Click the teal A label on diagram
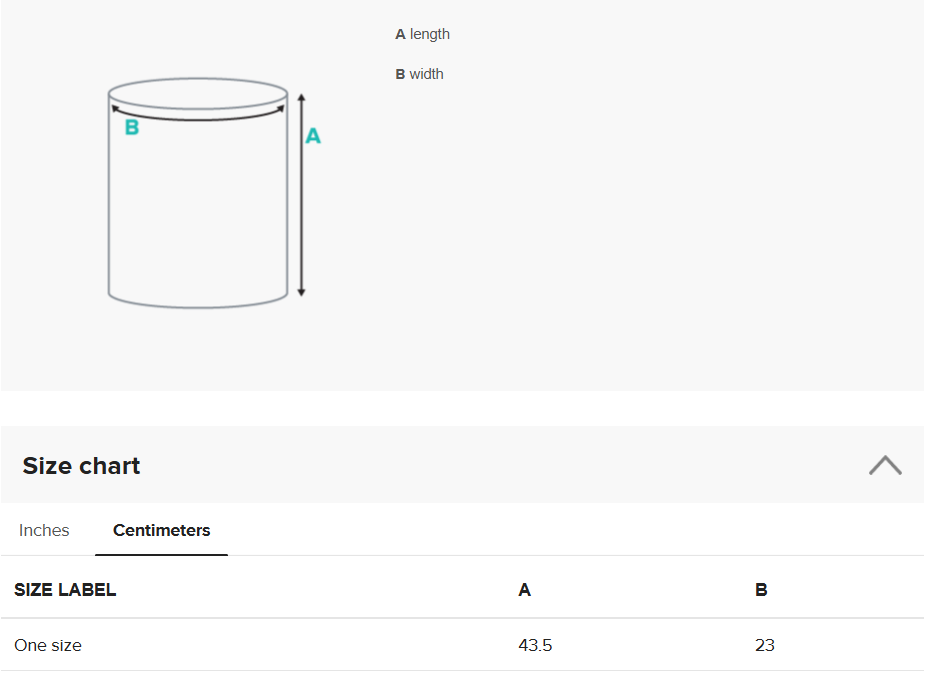Screen dimensions: 937x693 (313, 136)
